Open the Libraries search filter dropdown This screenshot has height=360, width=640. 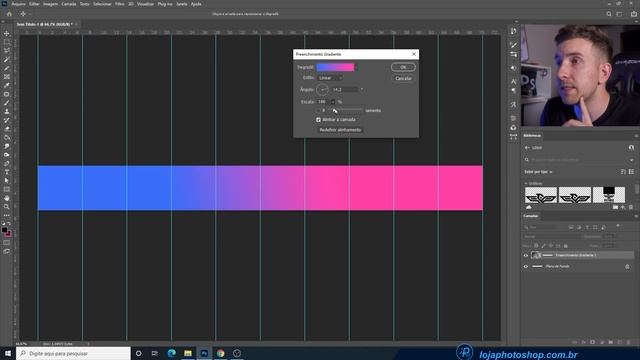631,160
